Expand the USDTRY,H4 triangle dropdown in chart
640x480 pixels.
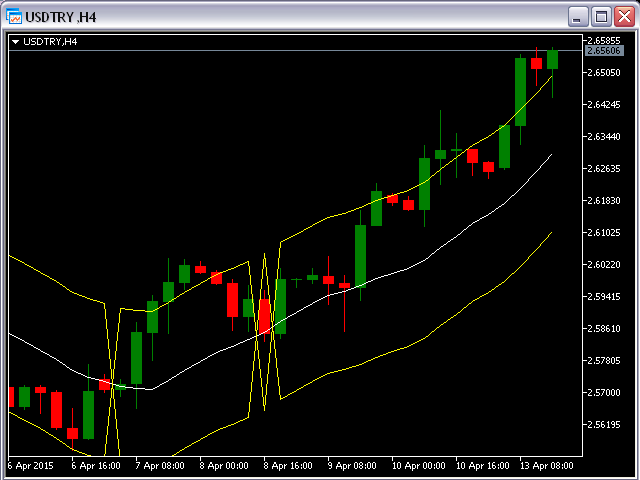[16, 42]
